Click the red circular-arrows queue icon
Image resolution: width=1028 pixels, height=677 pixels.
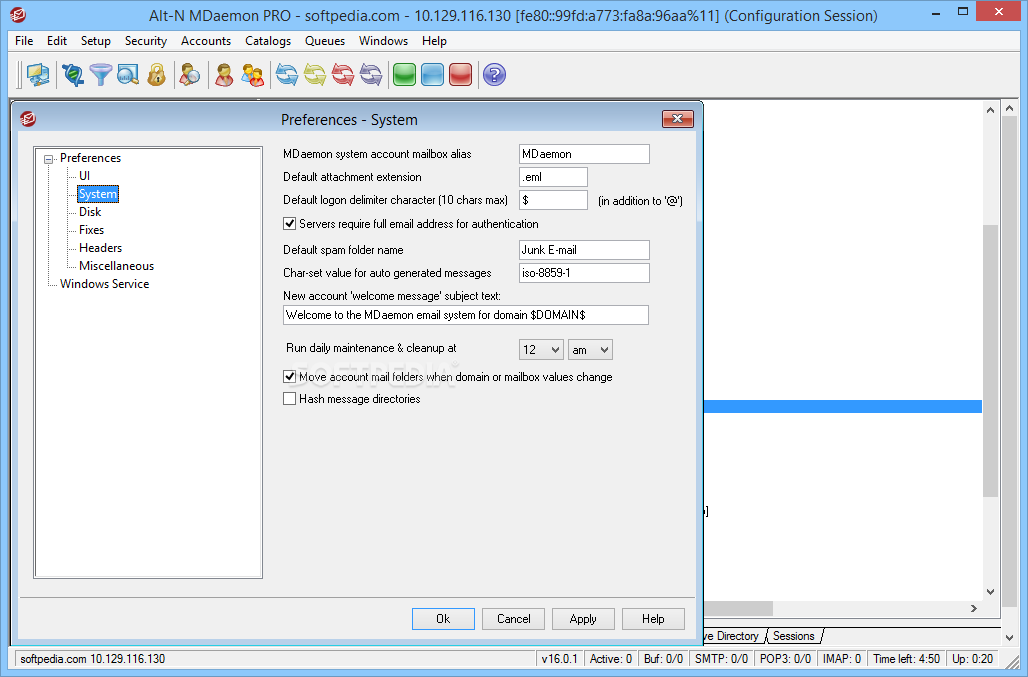pos(343,75)
